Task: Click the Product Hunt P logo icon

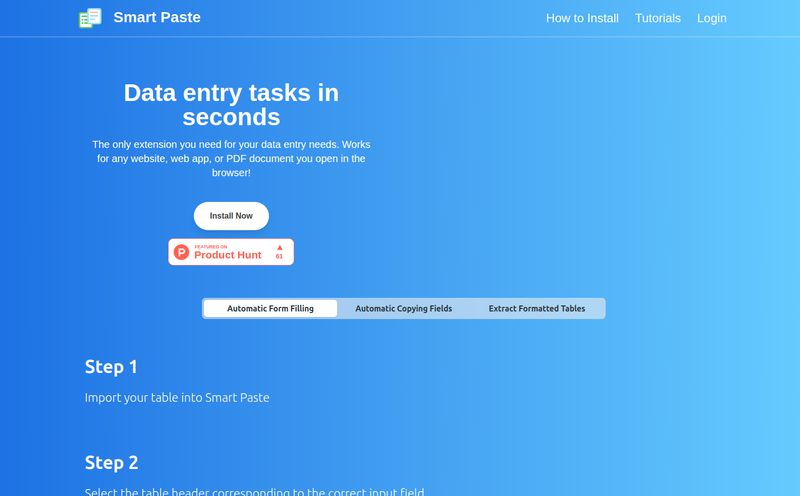Action: [181, 252]
